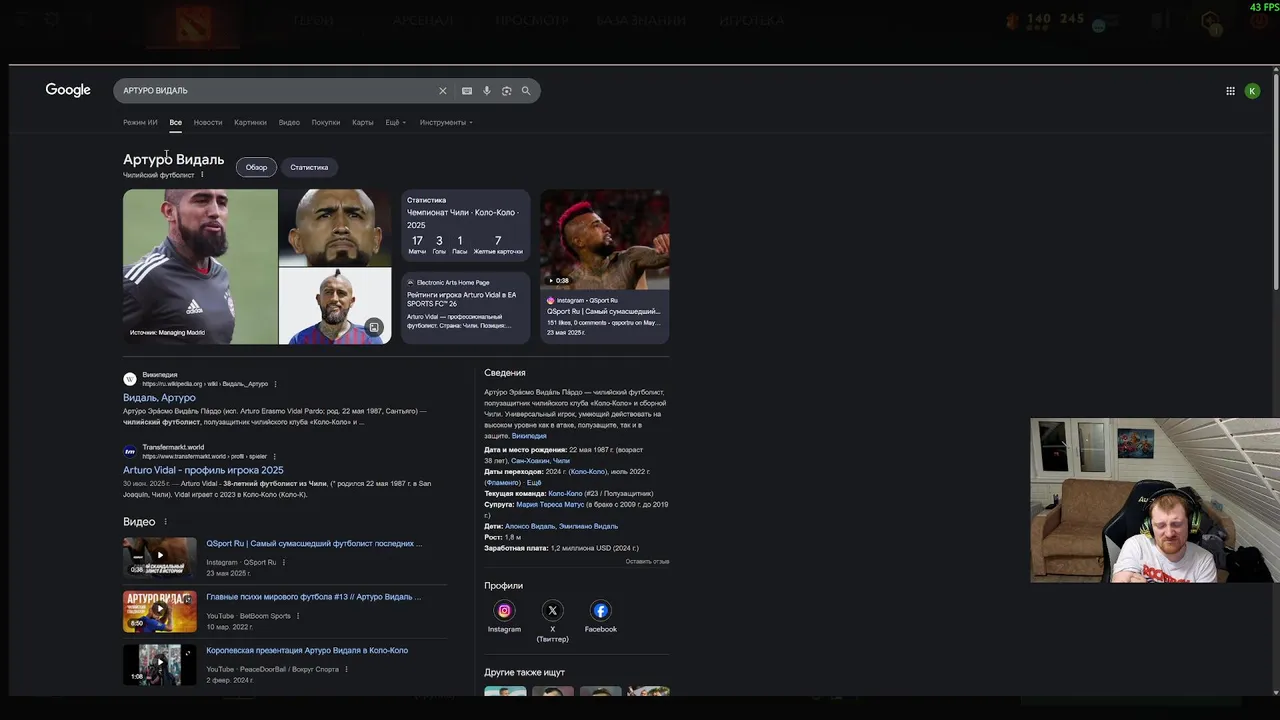This screenshot has width=1280, height=720.
Task: Play the 0:38 QSport Ru video thumbnail
Action: pos(160,557)
